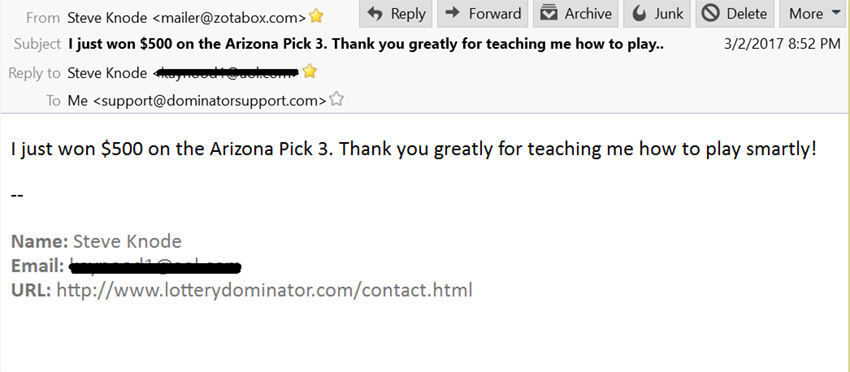Click the More button dropdown arrow
The height and width of the screenshot is (372, 850).
coord(835,14)
